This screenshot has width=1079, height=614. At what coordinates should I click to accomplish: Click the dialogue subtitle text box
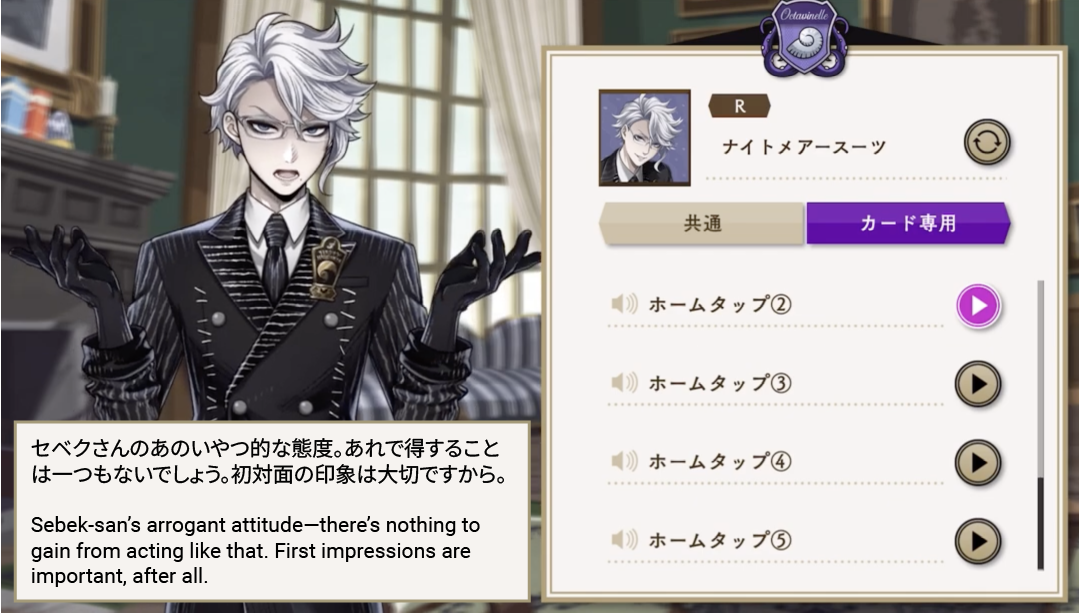(273, 511)
